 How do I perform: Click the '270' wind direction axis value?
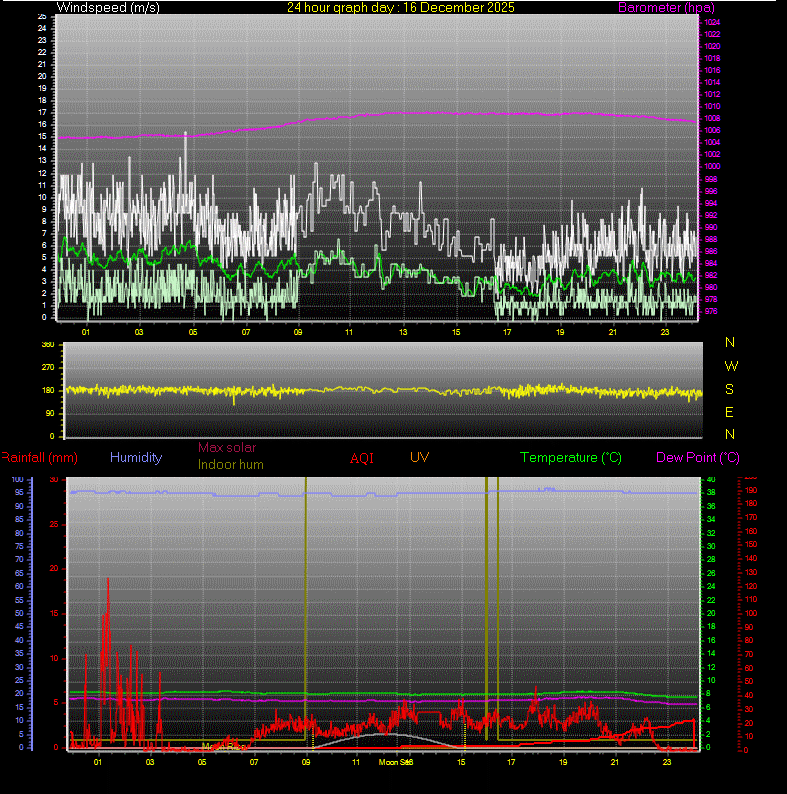tap(48, 367)
